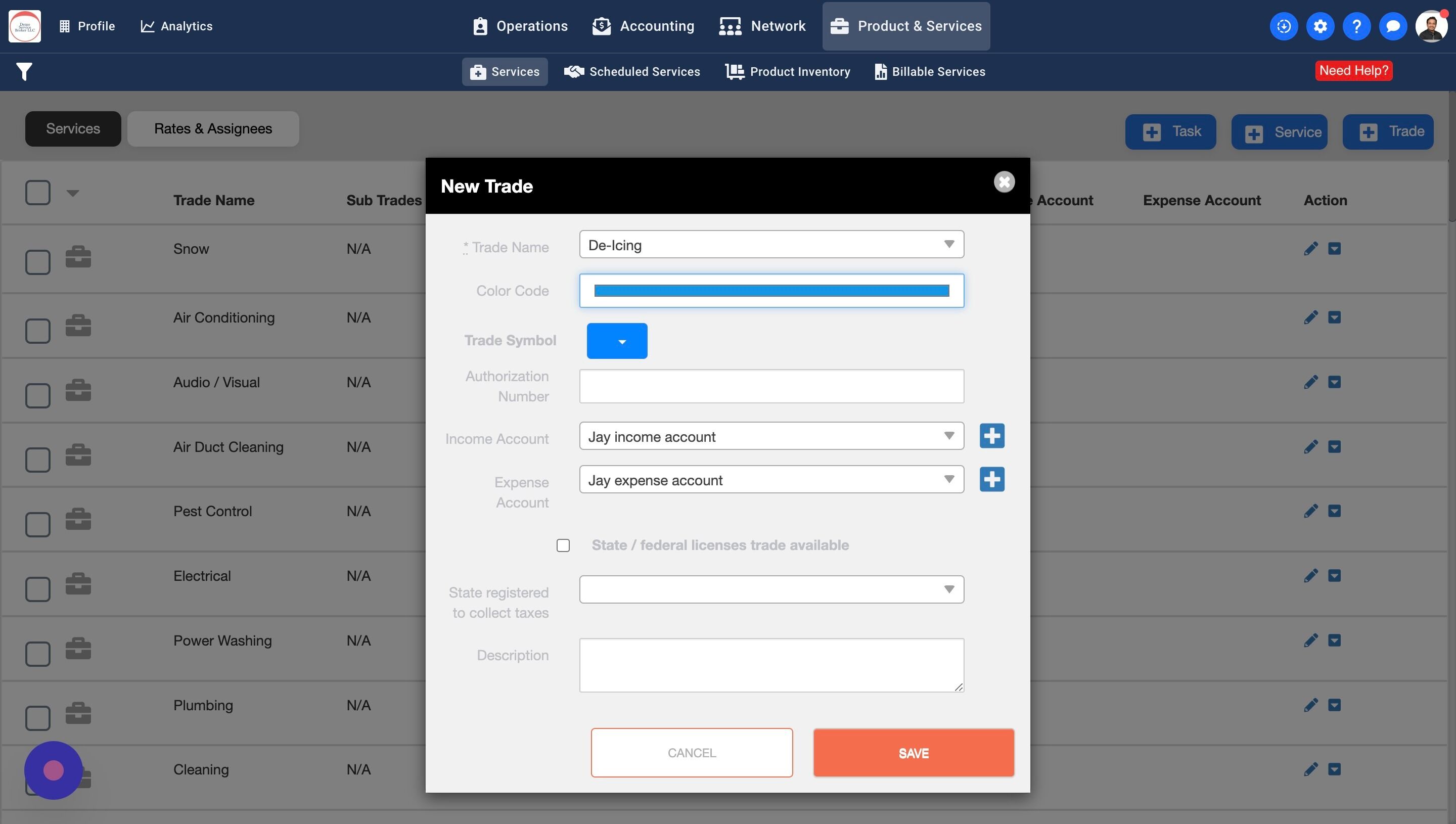1456x824 pixels.
Task: Check the Snow row checkbox
Action: (38, 262)
